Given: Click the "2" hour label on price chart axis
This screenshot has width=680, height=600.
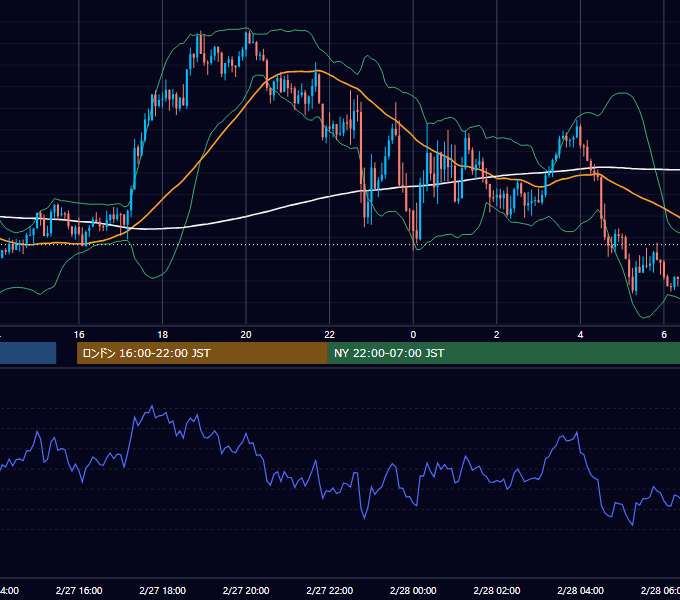Looking at the screenshot, I should pos(497,335).
